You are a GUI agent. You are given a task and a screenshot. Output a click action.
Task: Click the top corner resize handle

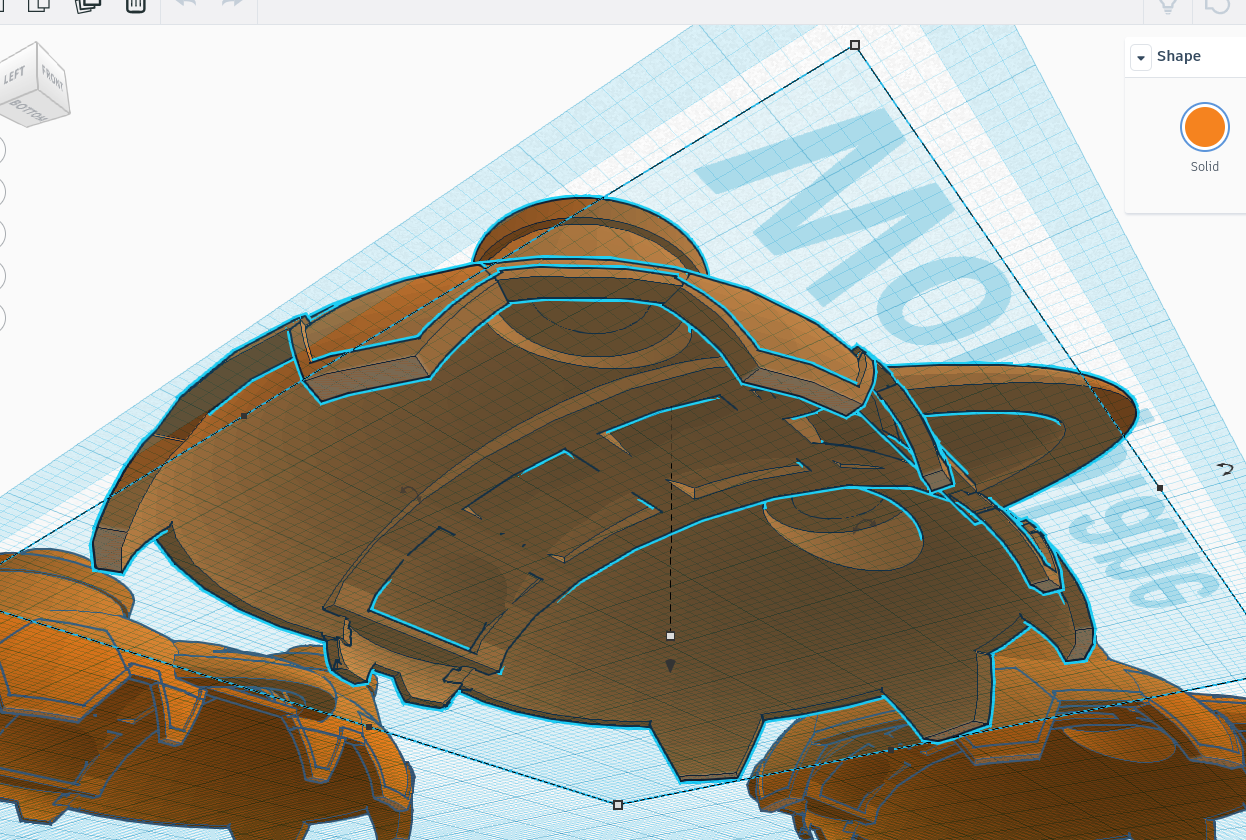(x=855, y=45)
